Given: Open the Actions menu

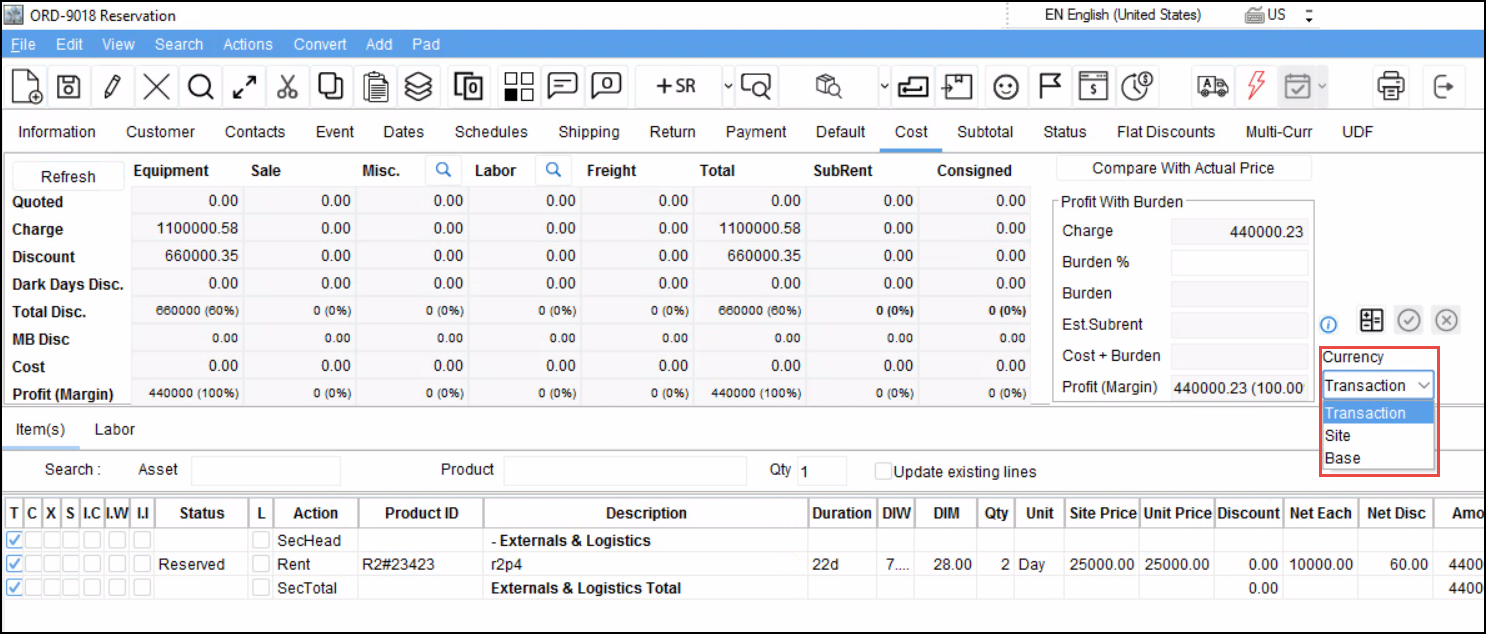Looking at the screenshot, I should [x=248, y=44].
